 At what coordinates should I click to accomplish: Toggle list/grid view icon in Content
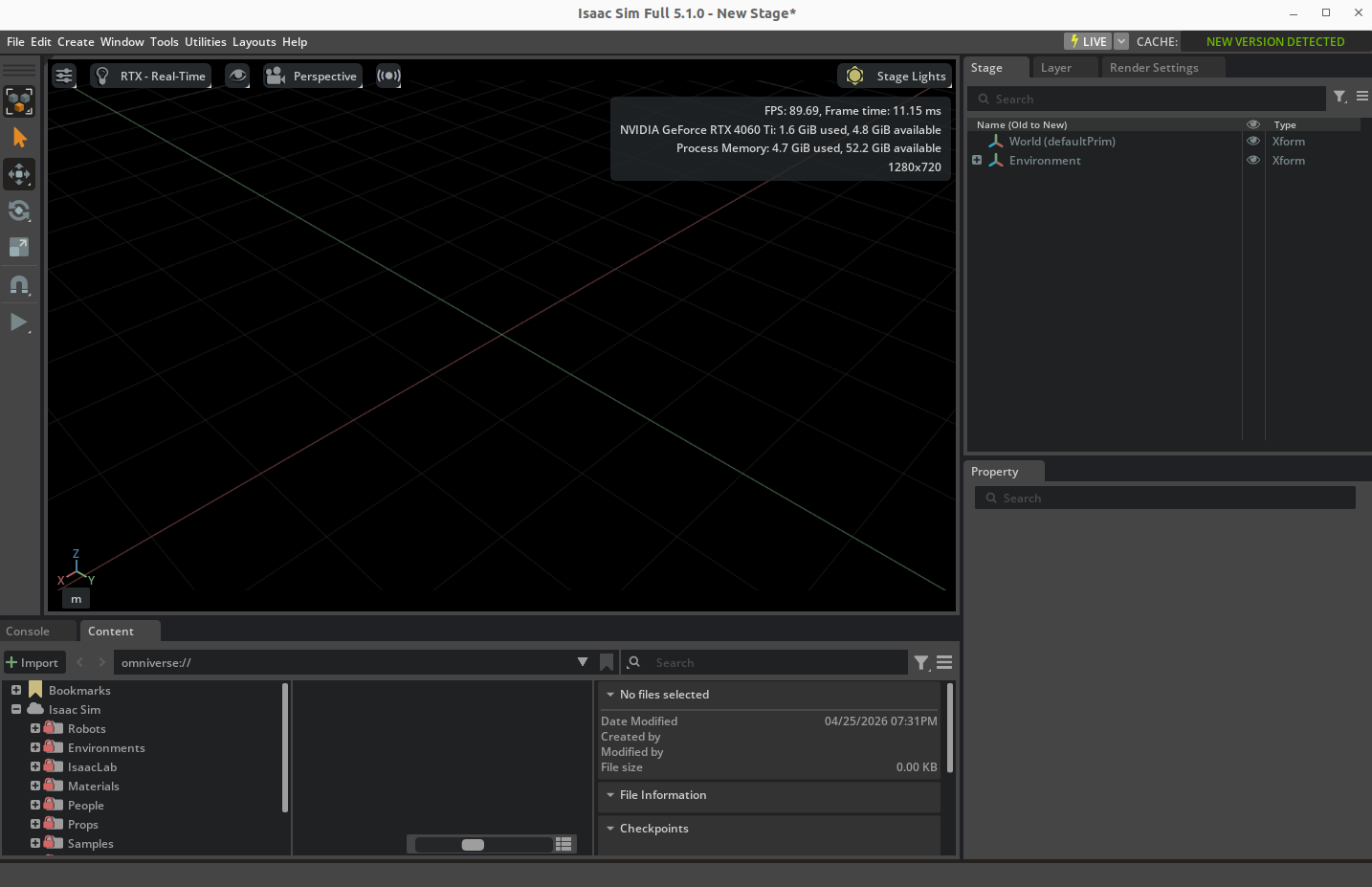(x=564, y=844)
